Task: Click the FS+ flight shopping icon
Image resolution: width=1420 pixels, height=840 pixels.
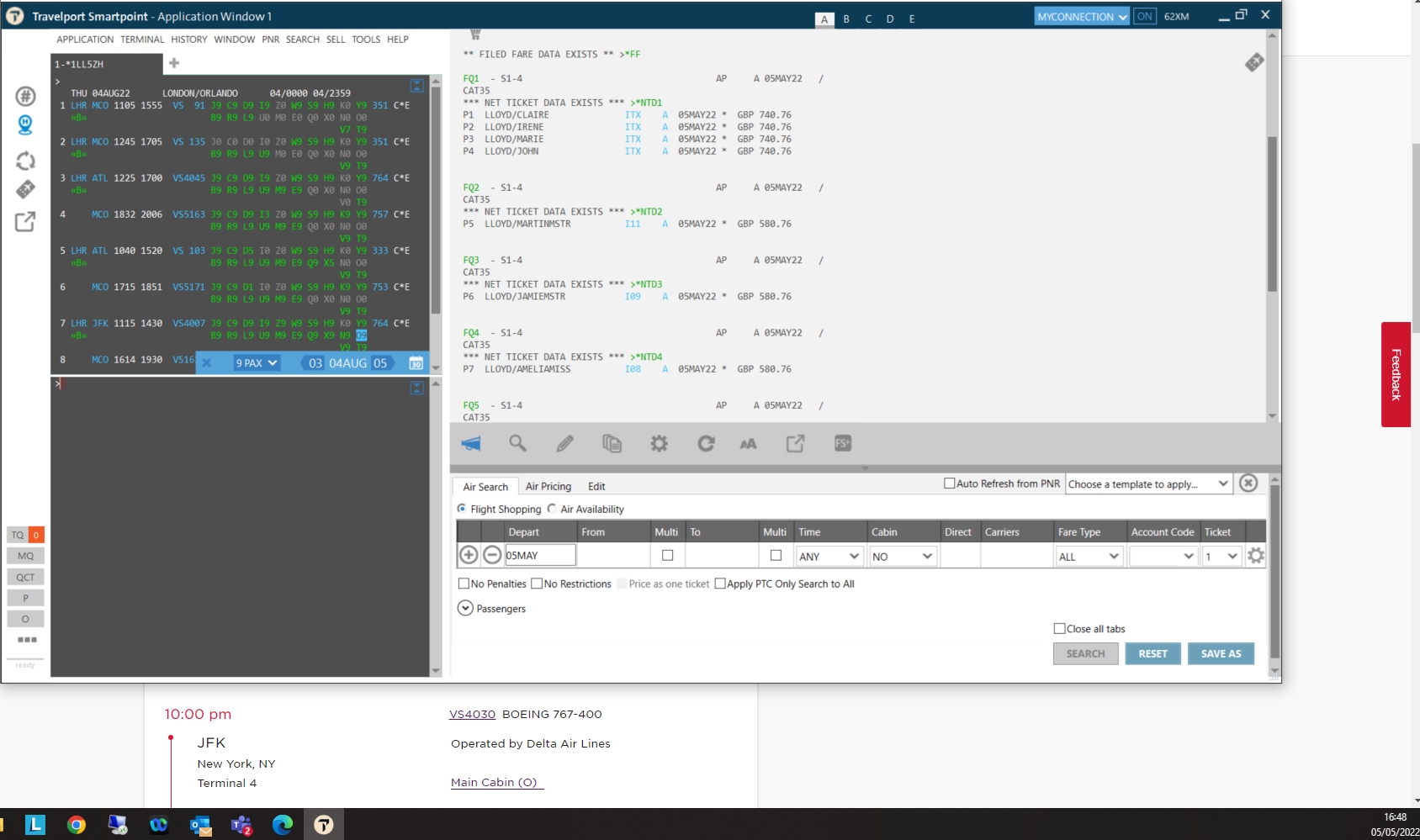Action: pyautogui.click(x=843, y=443)
